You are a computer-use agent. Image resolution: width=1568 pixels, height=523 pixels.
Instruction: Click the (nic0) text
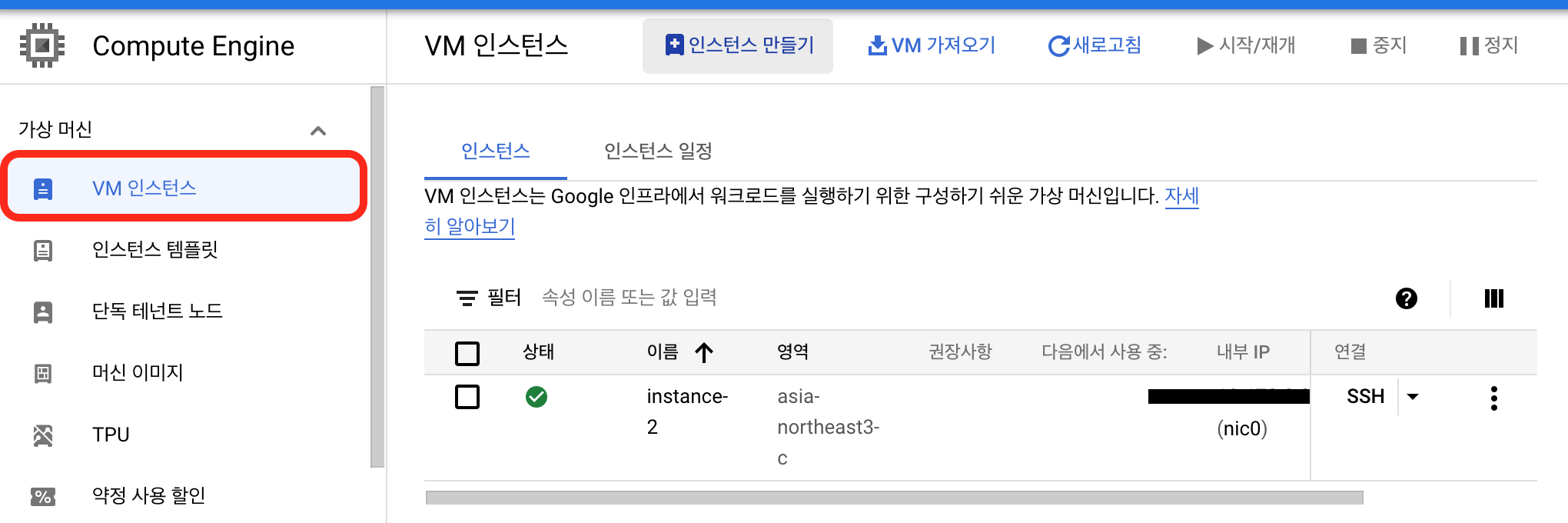tap(1242, 428)
